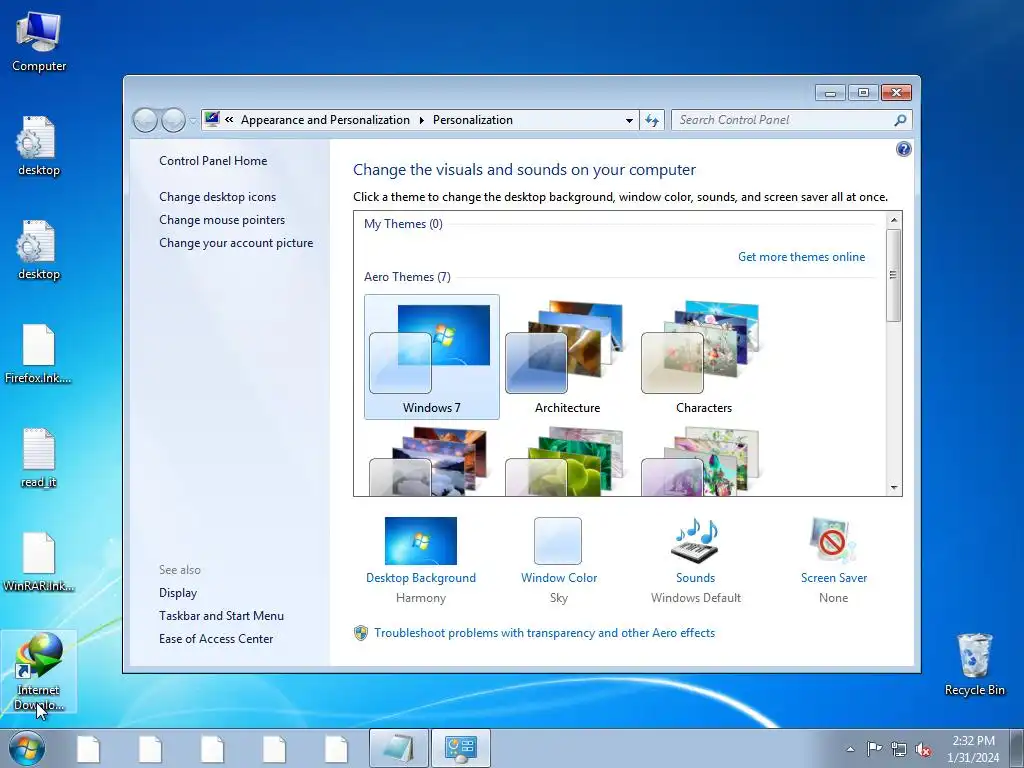Open the Control Panel taskbar button
This screenshot has height=768, width=1024.
pos(461,748)
